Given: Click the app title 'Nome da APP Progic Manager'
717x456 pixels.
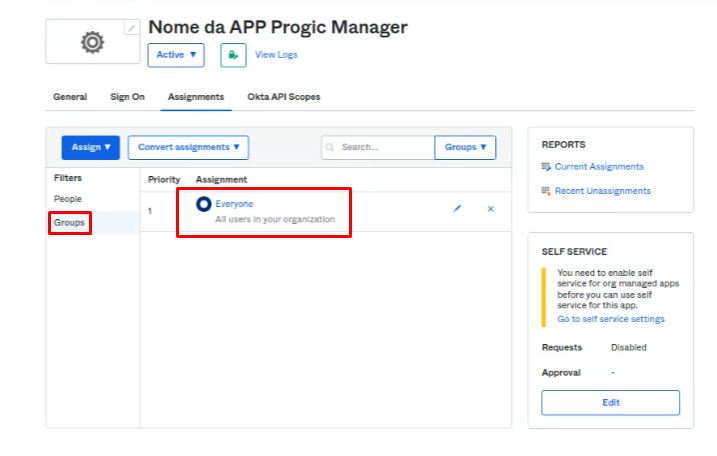Looking at the screenshot, I should [278, 27].
